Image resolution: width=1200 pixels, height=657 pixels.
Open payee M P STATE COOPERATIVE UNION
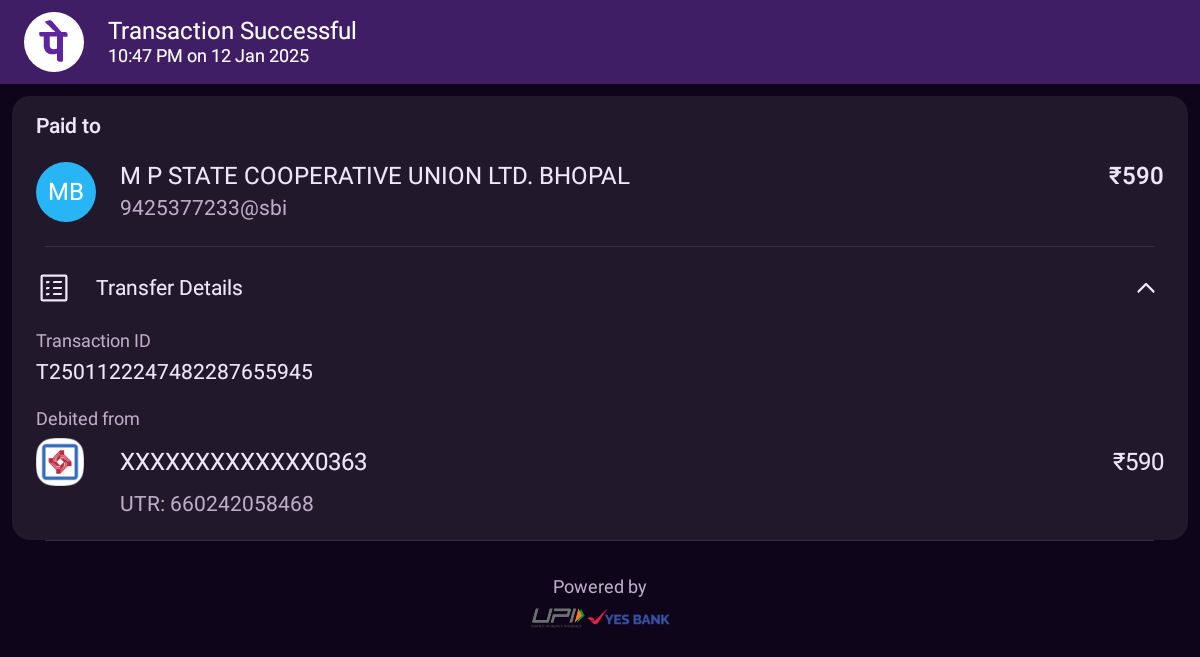375,176
